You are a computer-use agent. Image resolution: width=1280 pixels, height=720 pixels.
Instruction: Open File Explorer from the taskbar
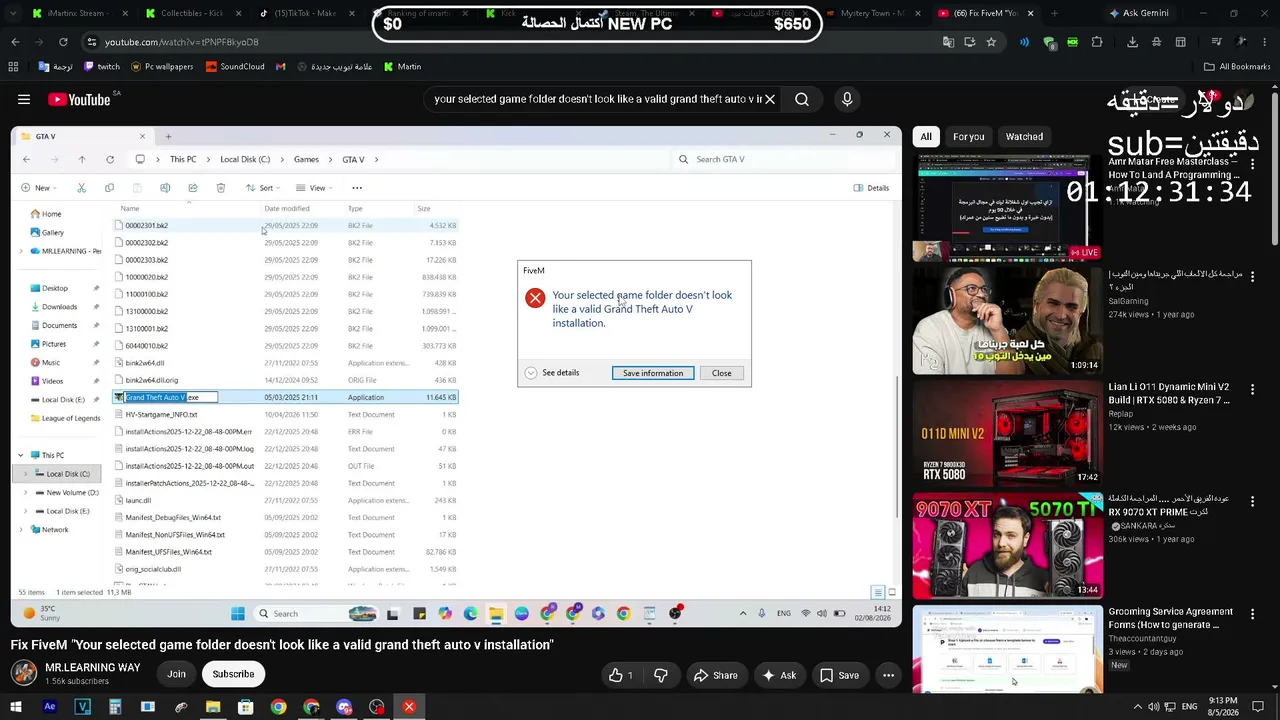[x=213, y=707]
